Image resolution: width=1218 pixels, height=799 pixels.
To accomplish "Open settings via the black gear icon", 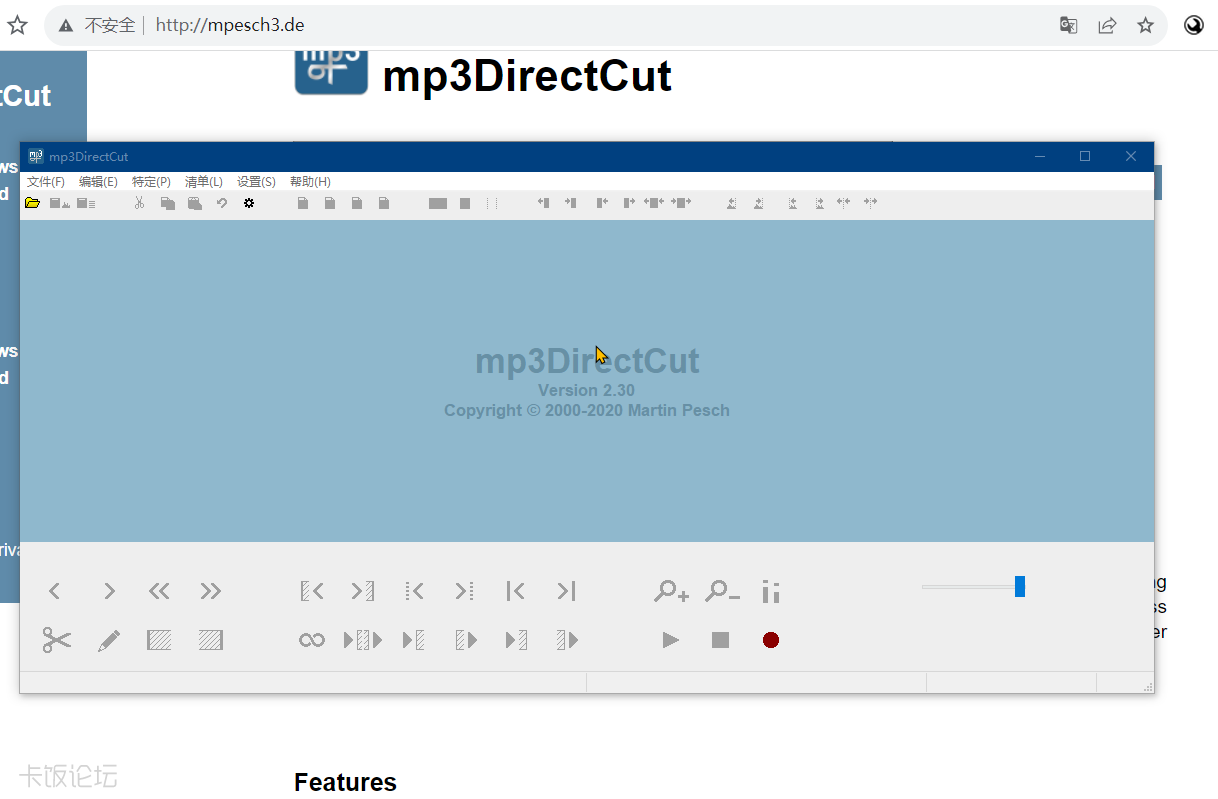I will (249, 203).
